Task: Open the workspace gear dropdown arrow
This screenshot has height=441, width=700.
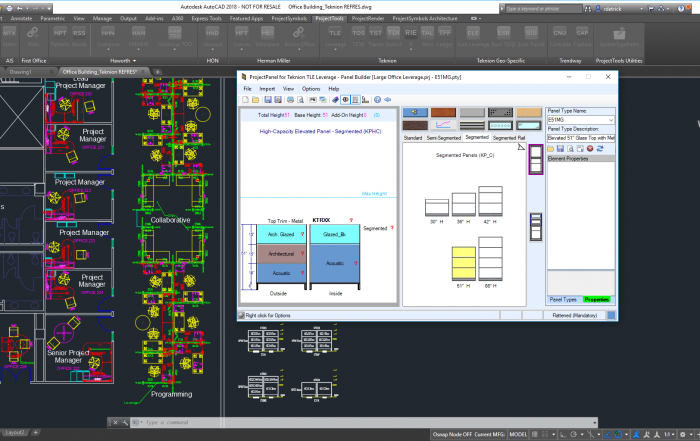Action: point(690,434)
